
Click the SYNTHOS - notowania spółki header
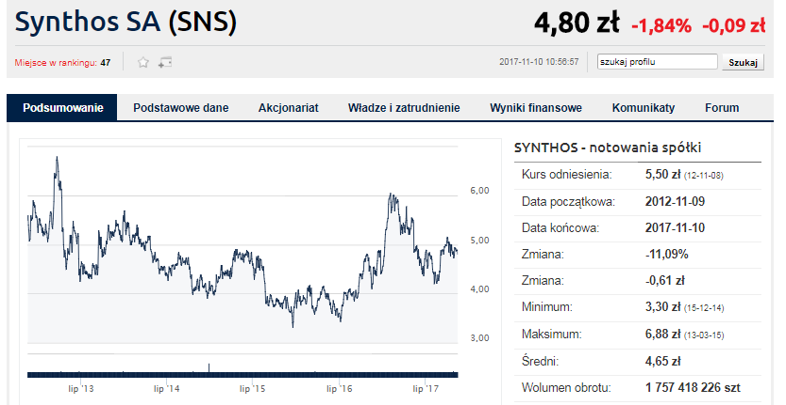coord(608,147)
